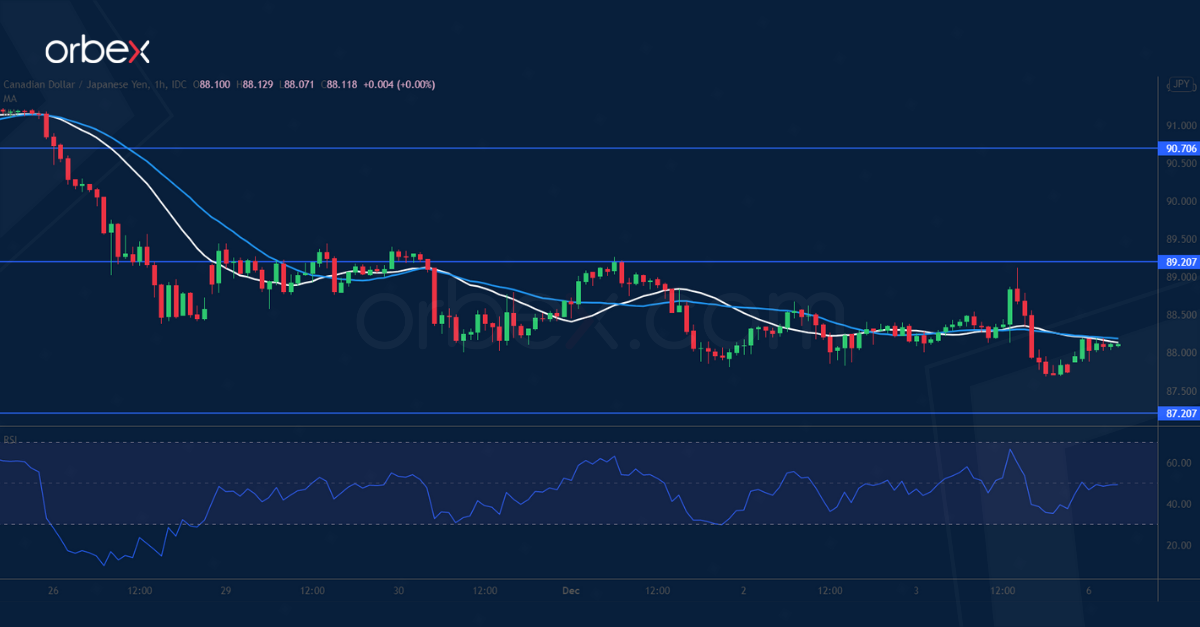Click the MA indicator label
1200x627 pixels.
[9, 98]
